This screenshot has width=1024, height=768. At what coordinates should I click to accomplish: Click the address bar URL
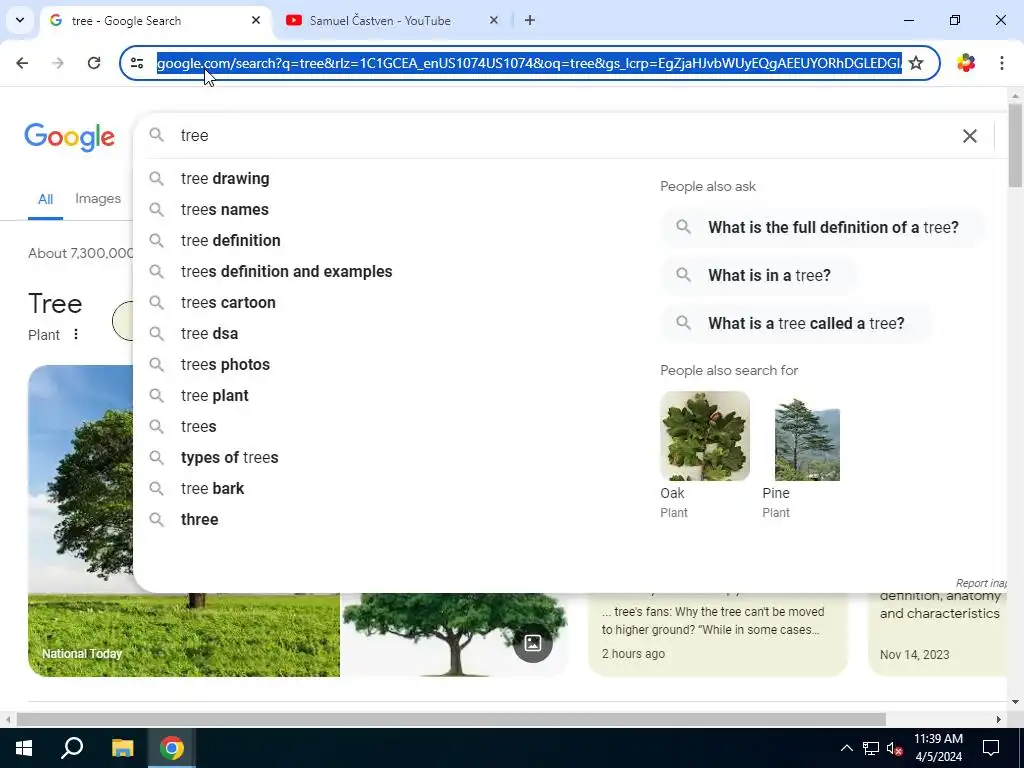(x=529, y=63)
